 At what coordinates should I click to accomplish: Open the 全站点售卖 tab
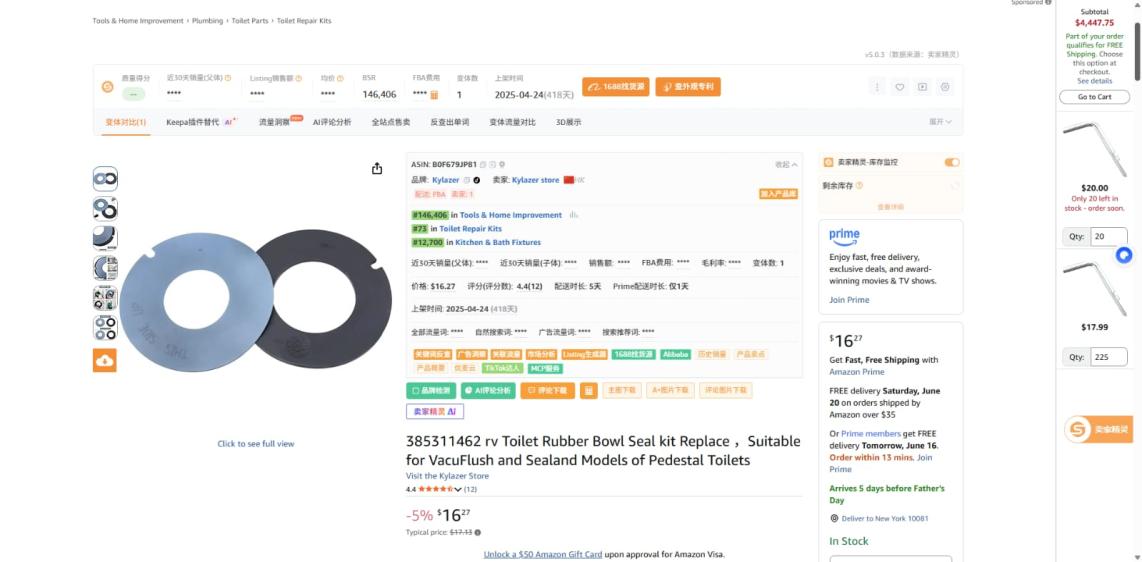391,122
